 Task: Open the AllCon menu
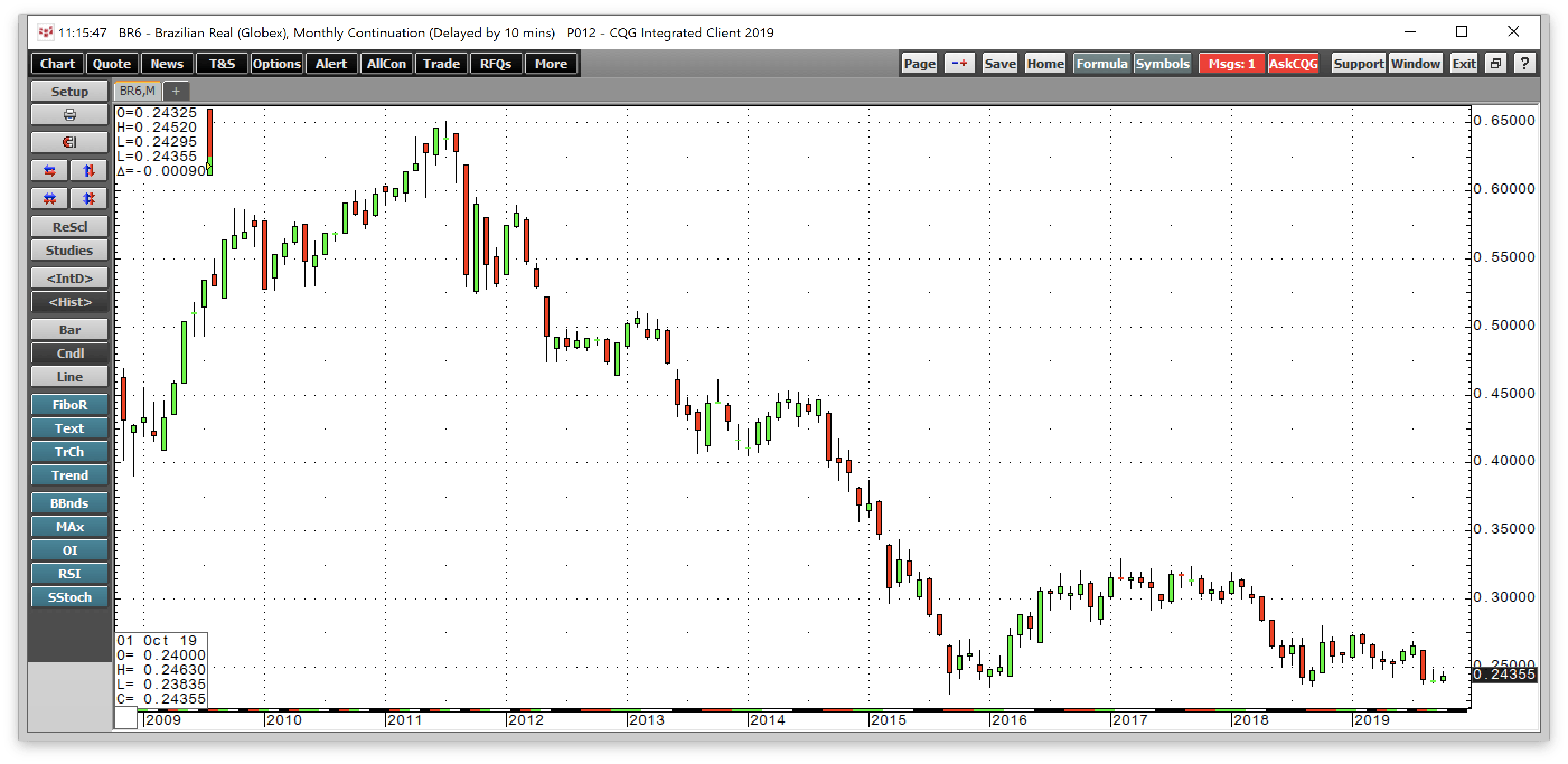[386, 63]
